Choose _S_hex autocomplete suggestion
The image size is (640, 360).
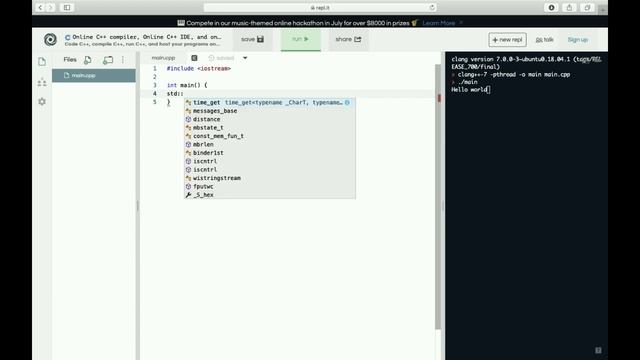[x=270, y=195]
